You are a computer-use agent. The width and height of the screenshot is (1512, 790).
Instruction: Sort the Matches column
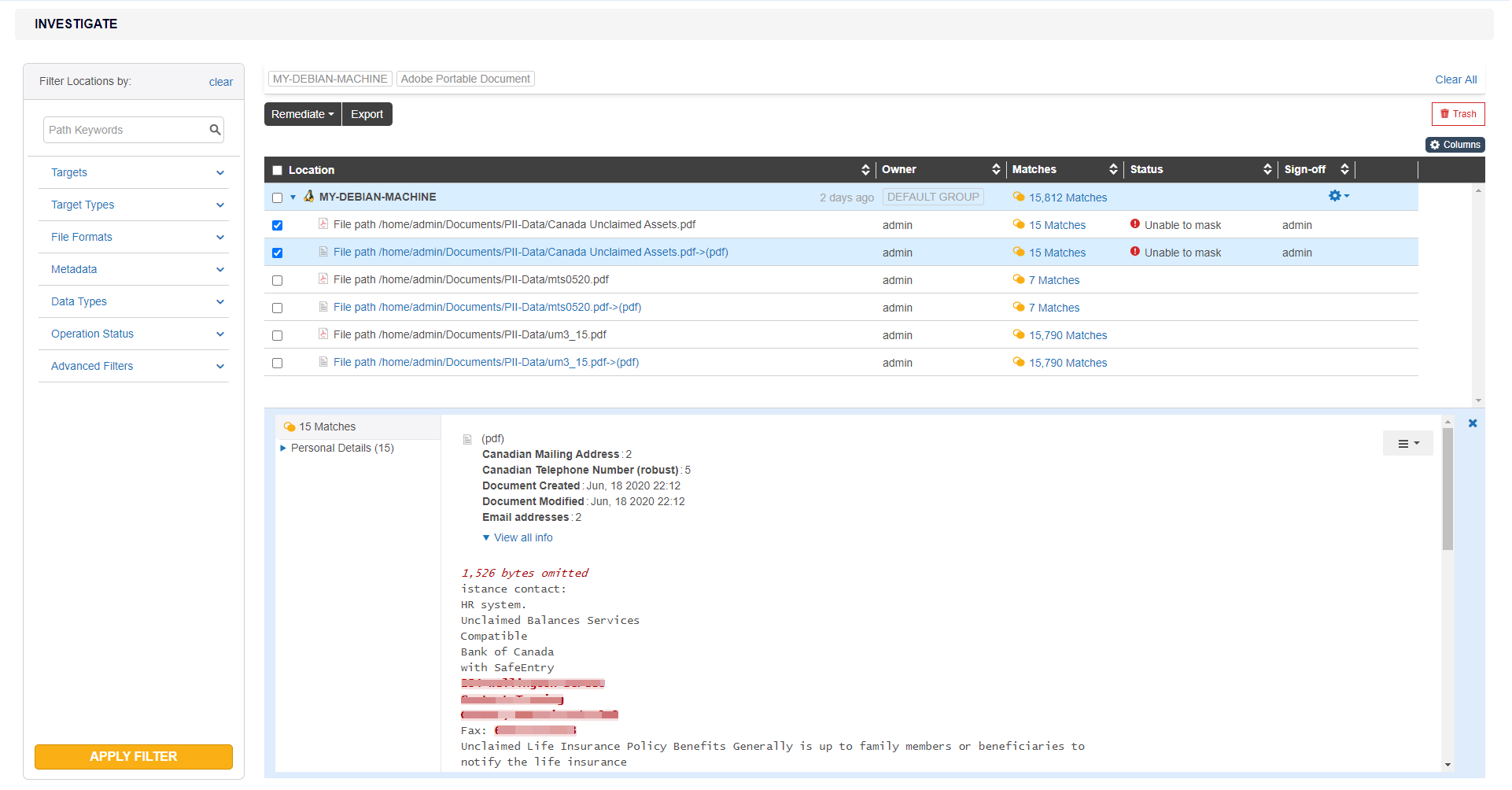click(1113, 170)
